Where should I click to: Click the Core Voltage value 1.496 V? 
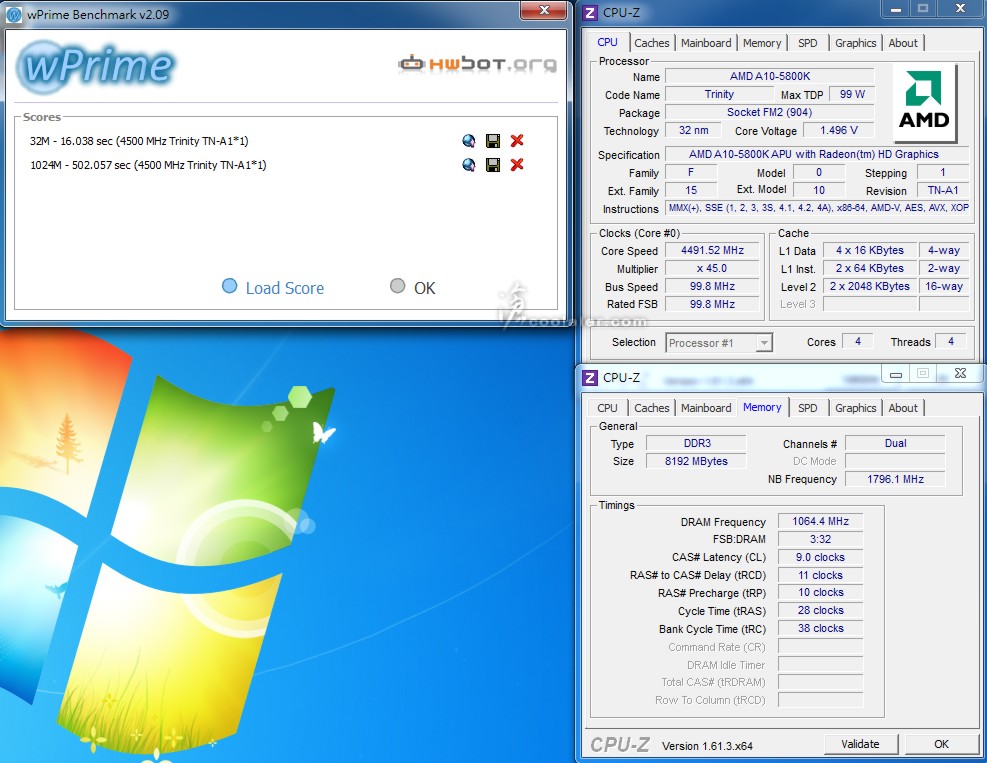point(838,130)
